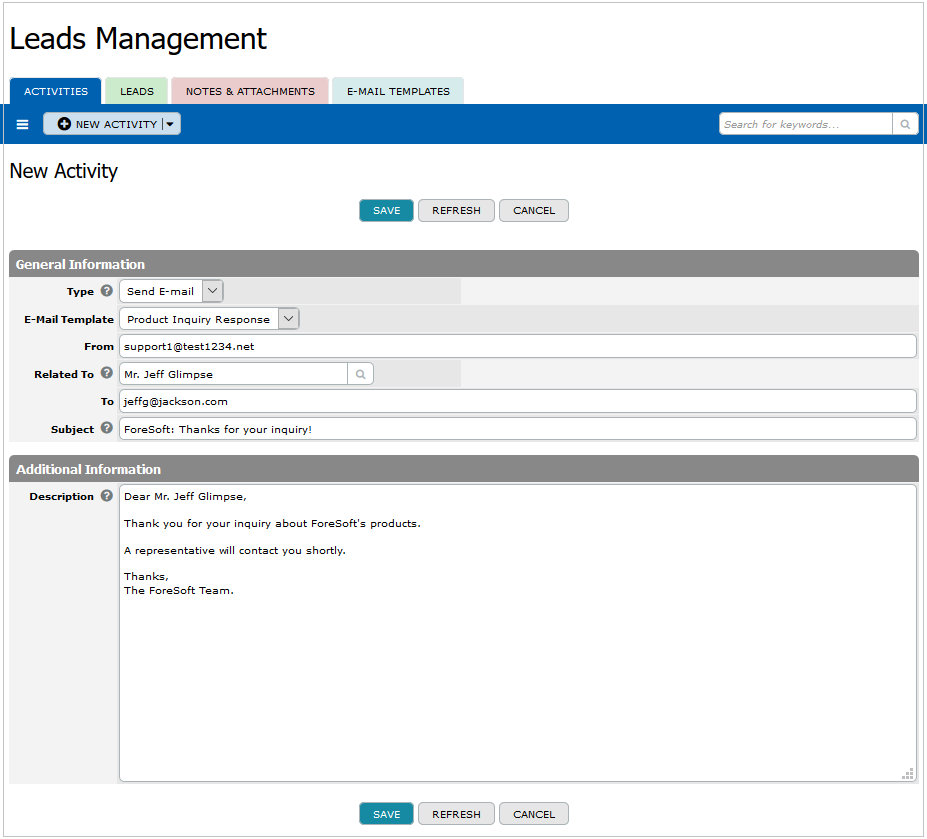
Task: Focus the Search for keywords box
Action: click(805, 124)
